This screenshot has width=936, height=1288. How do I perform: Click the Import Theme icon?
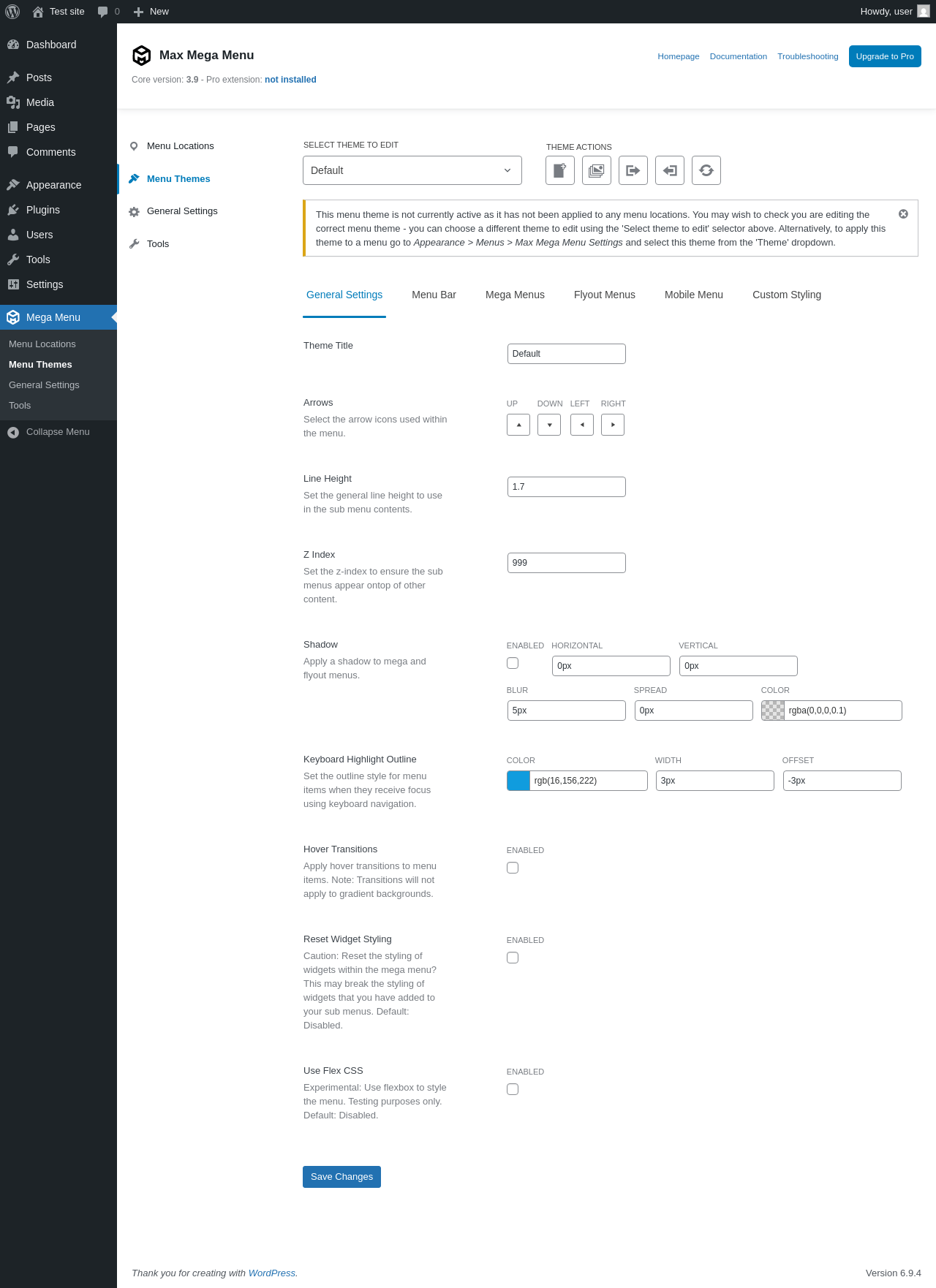670,170
